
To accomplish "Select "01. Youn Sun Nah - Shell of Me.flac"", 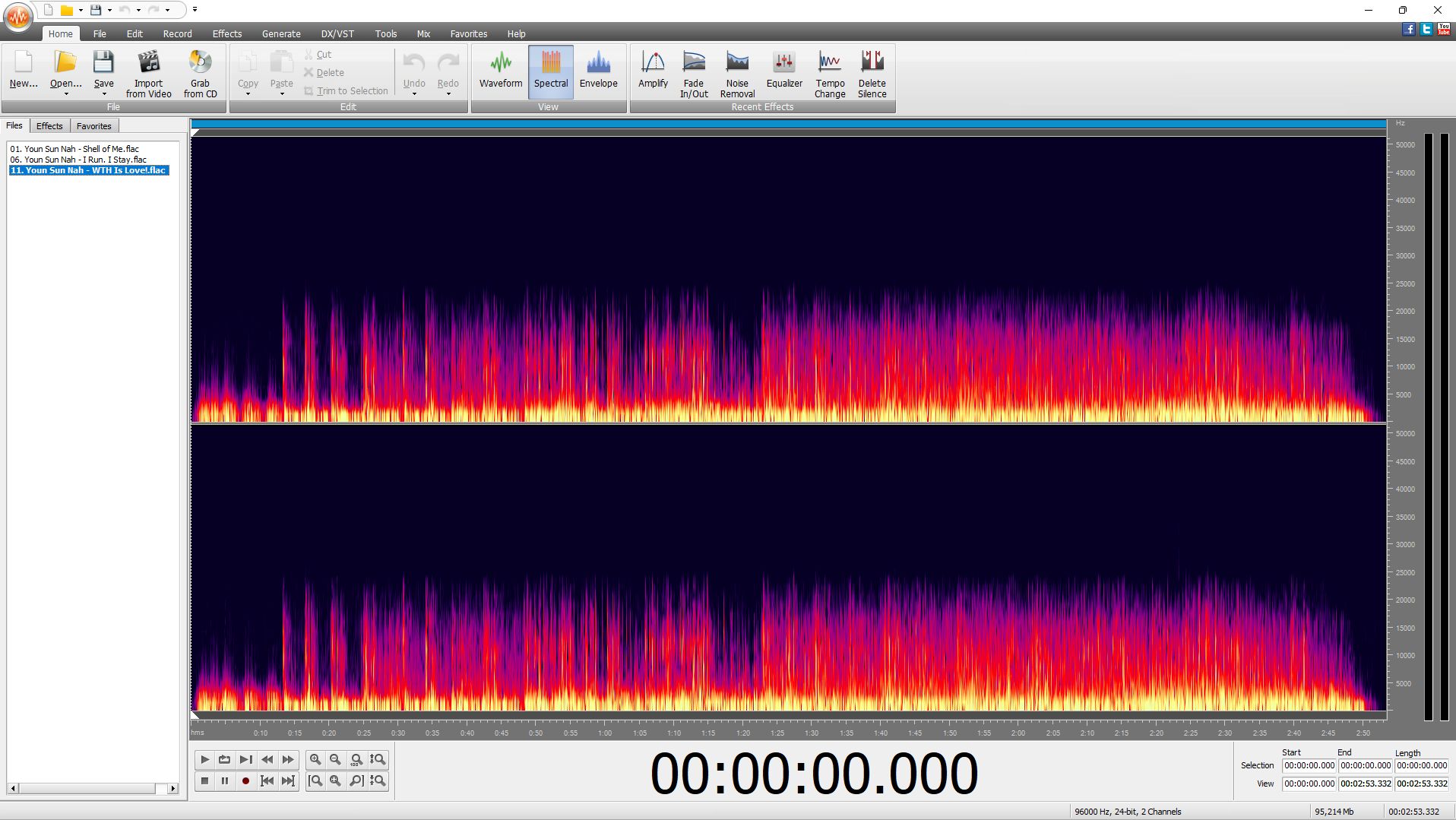I will (74, 149).
